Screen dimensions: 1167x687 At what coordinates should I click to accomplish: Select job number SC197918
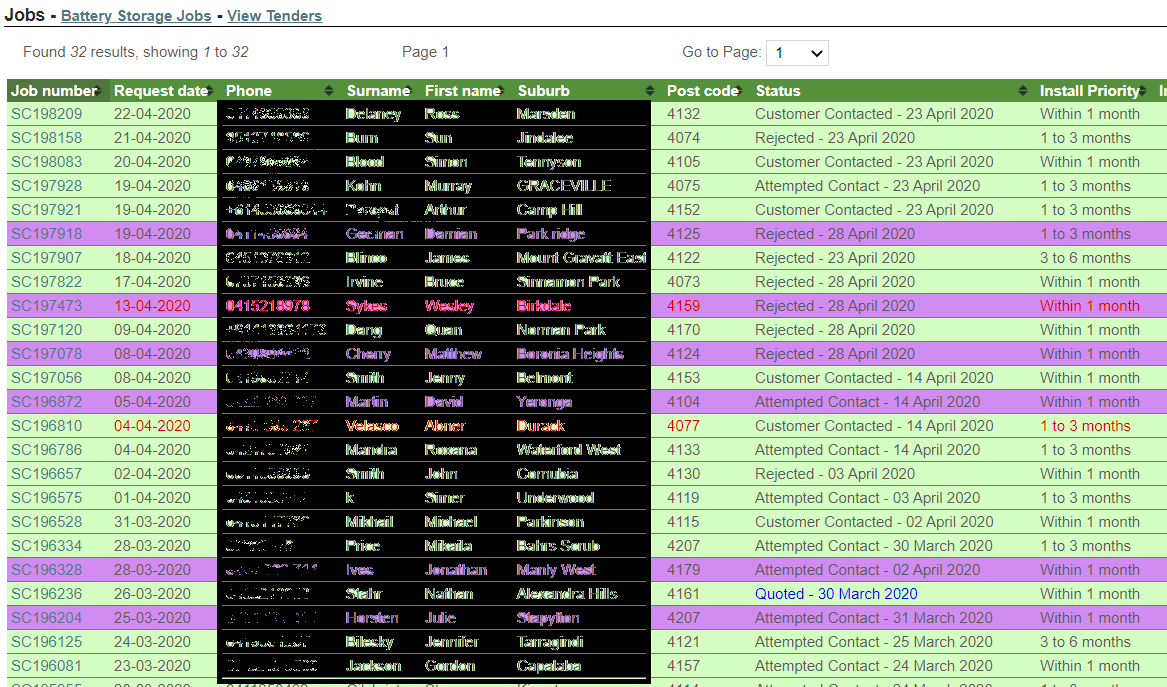pos(47,234)
